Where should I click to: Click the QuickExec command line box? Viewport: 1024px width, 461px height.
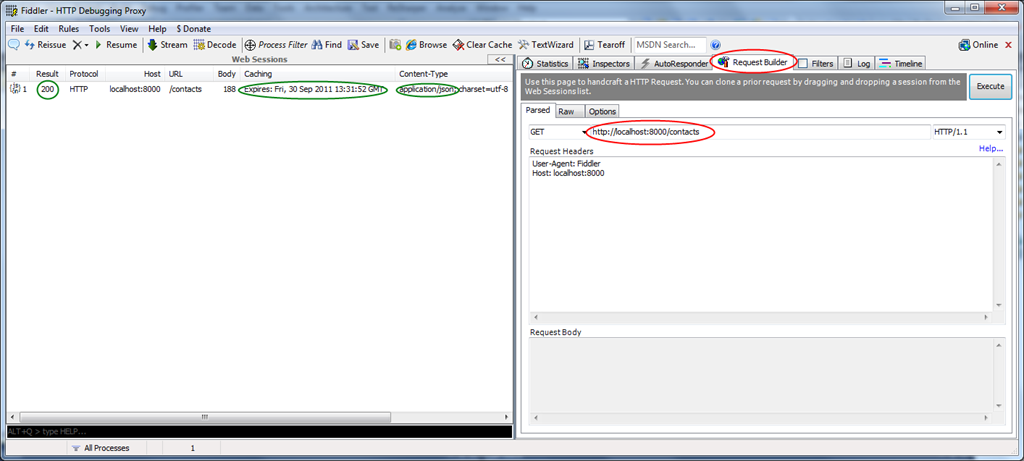(259, 432)
